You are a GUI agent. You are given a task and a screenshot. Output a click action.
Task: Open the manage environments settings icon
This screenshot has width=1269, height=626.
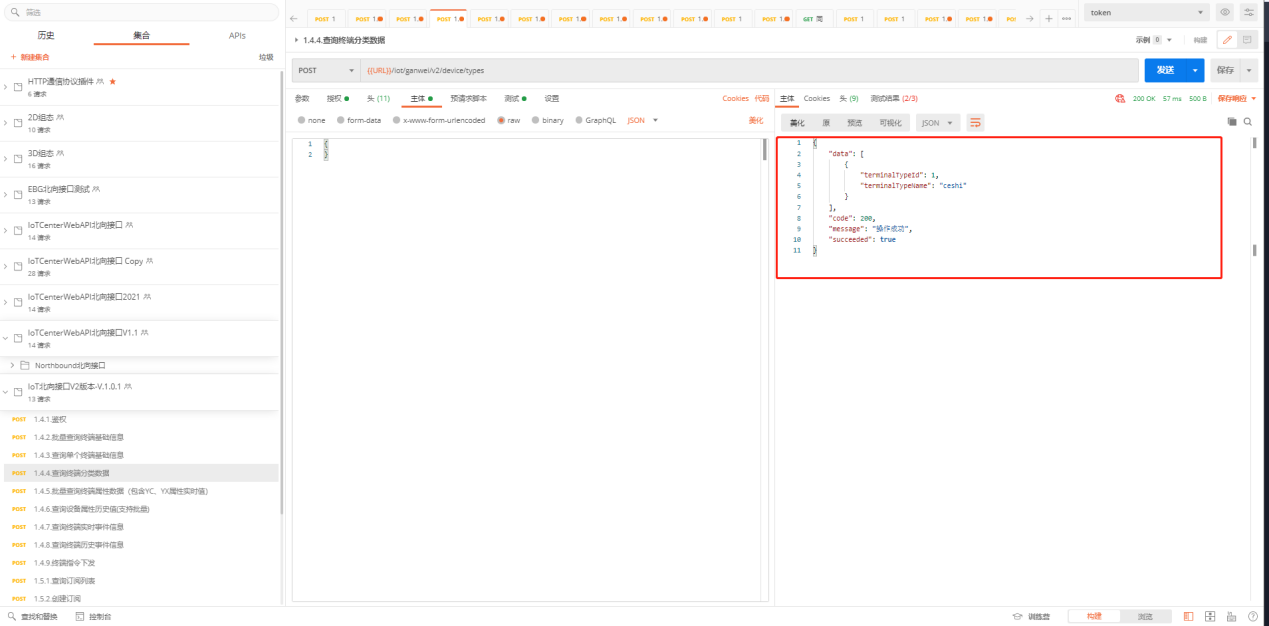1249,13
